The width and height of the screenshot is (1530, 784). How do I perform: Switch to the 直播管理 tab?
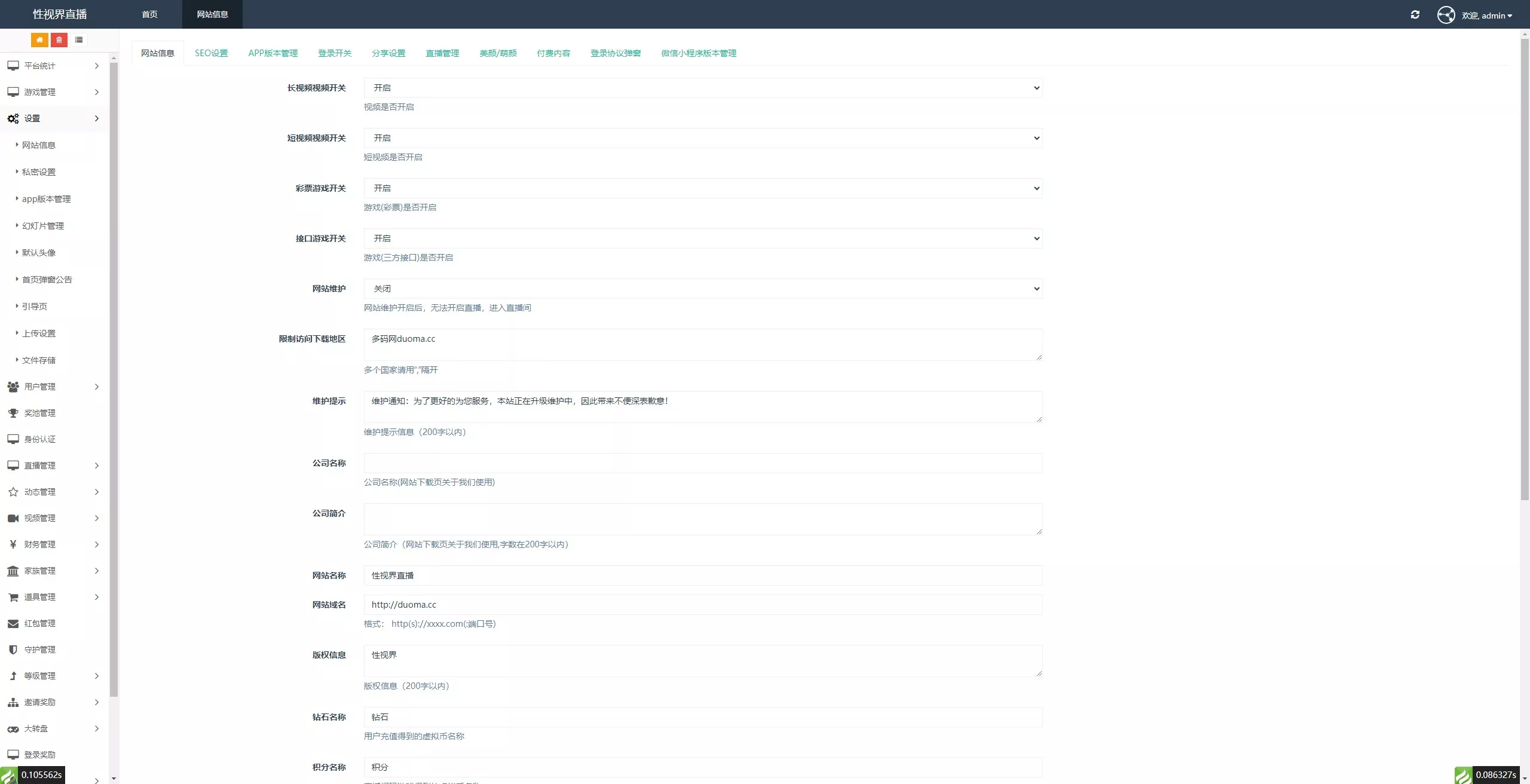coord(442,53)
